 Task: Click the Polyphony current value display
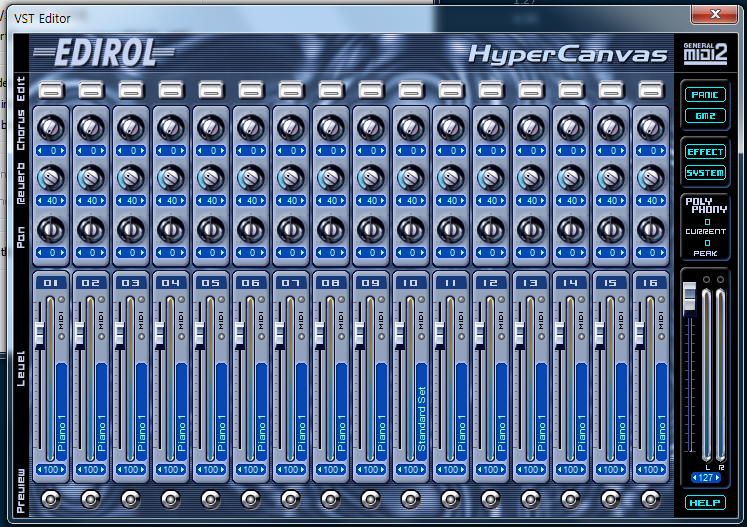pos(707,222)
